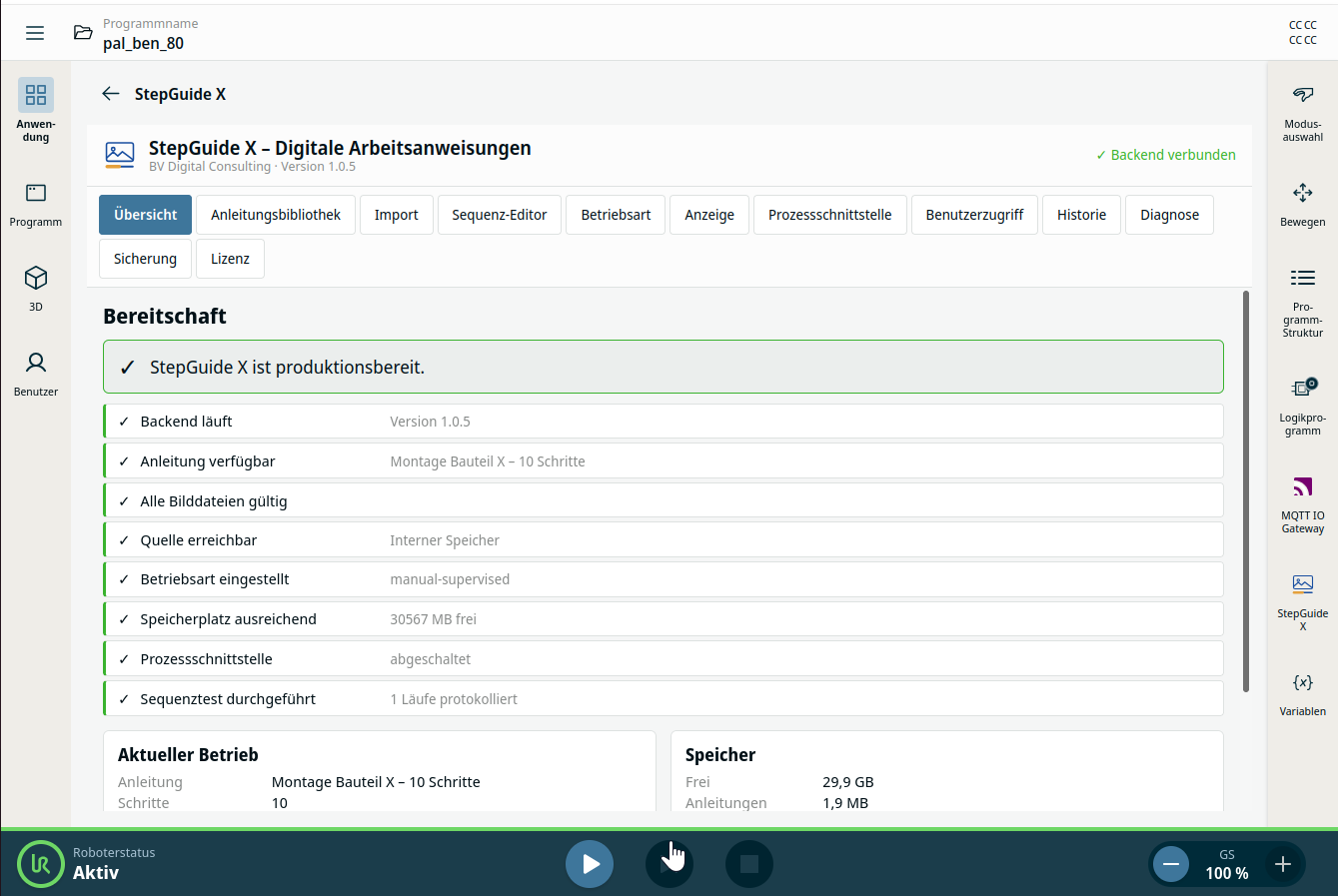Click the CC CC indicator in top right
This screenshot has height=896, width=1338.
(1302, 33)
